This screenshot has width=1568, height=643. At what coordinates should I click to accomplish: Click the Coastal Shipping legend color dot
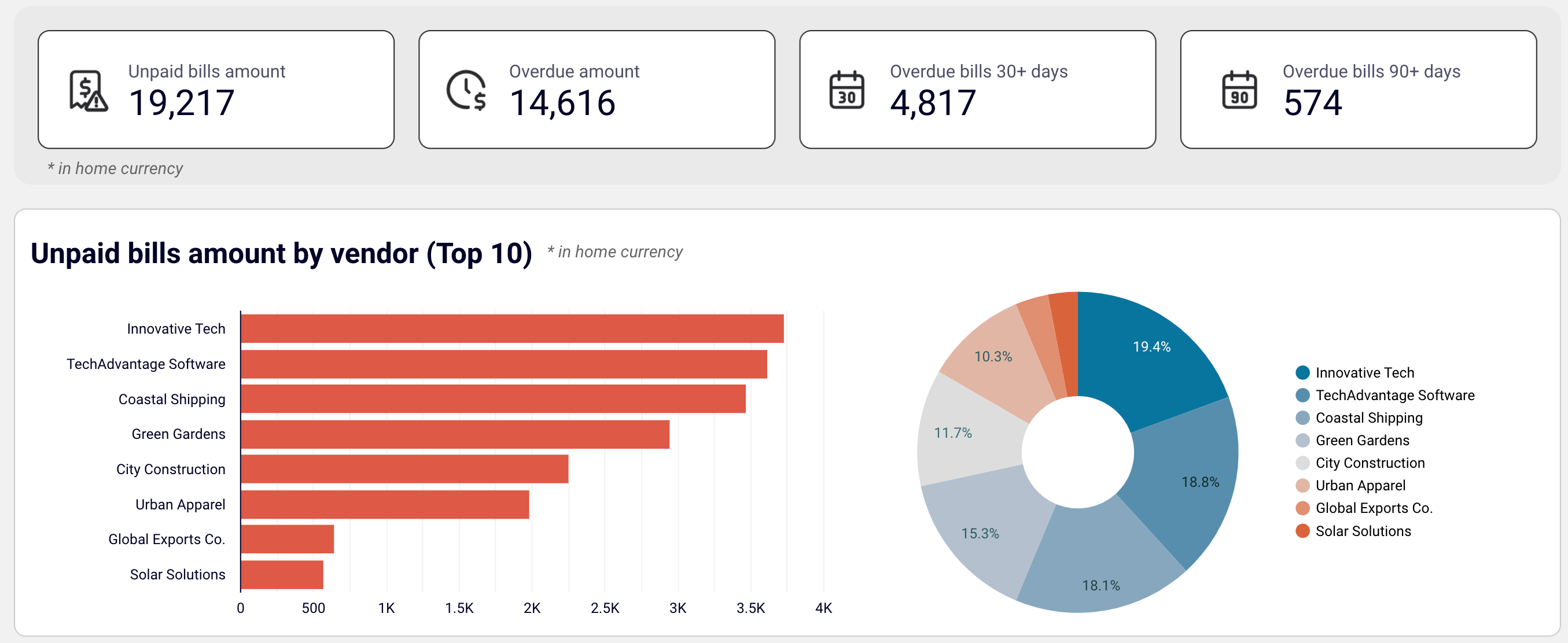[1302, 417]
